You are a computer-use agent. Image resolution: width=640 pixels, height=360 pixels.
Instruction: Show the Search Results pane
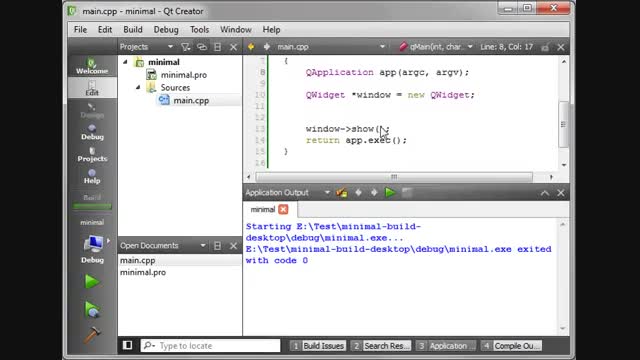[x=380, y=346]
